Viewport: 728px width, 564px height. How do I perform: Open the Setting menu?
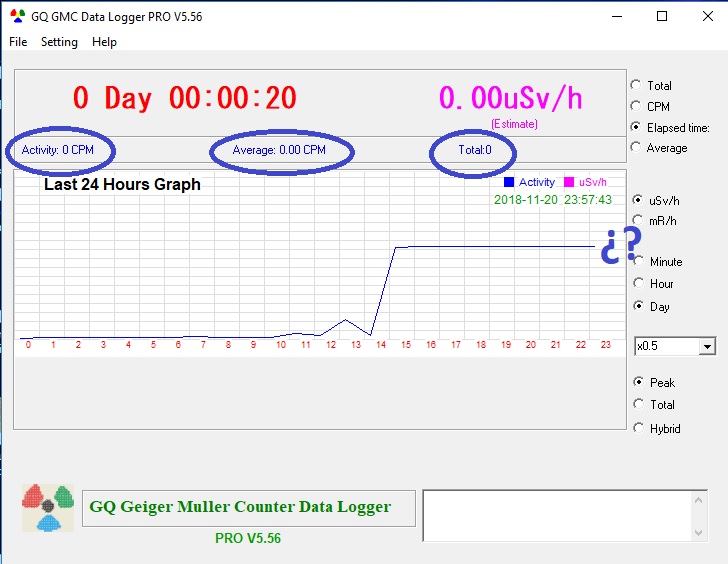[59, 42]
